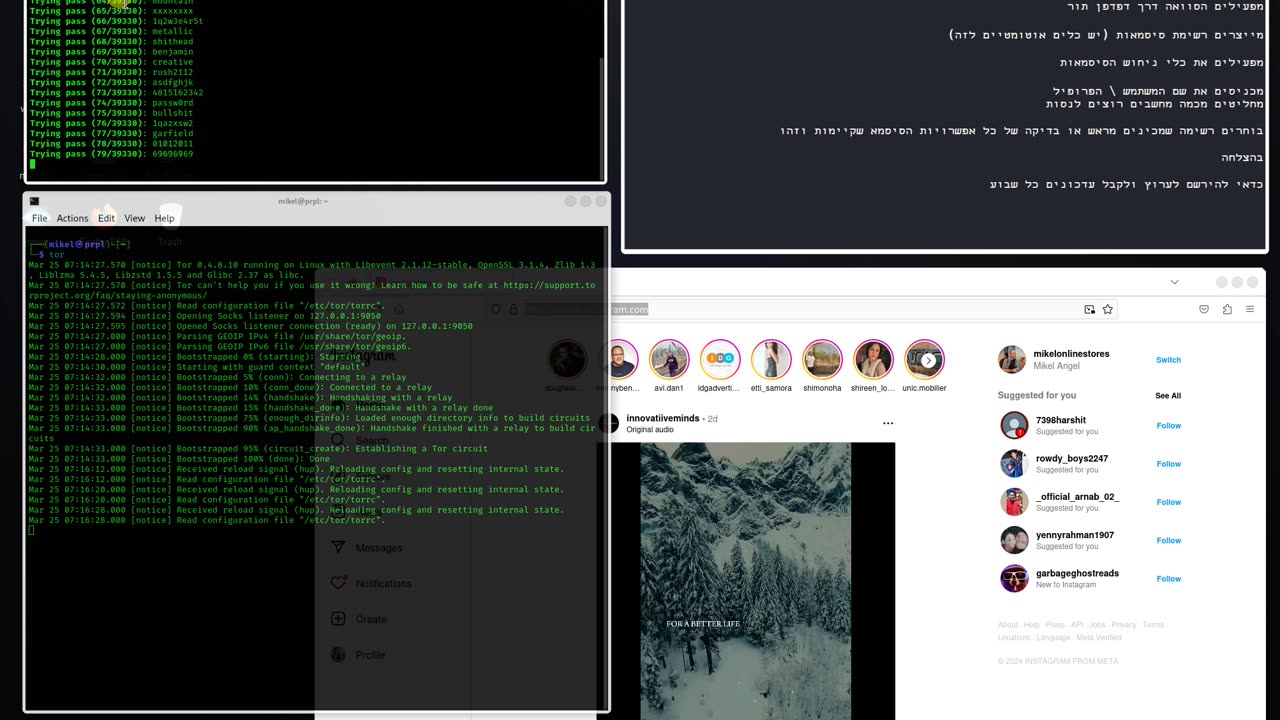Open the Pocket save icon in the browser toolbar

[1204, 310]
